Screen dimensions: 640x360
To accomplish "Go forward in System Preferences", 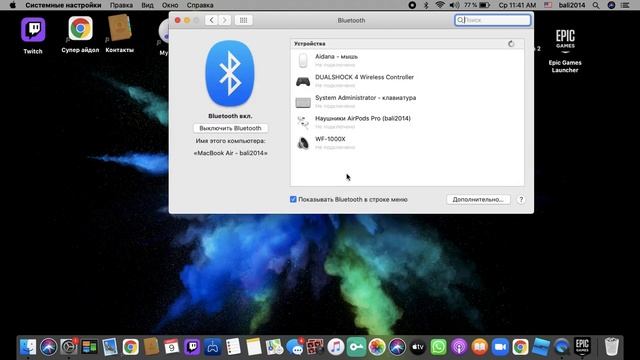I will [224, 20].
